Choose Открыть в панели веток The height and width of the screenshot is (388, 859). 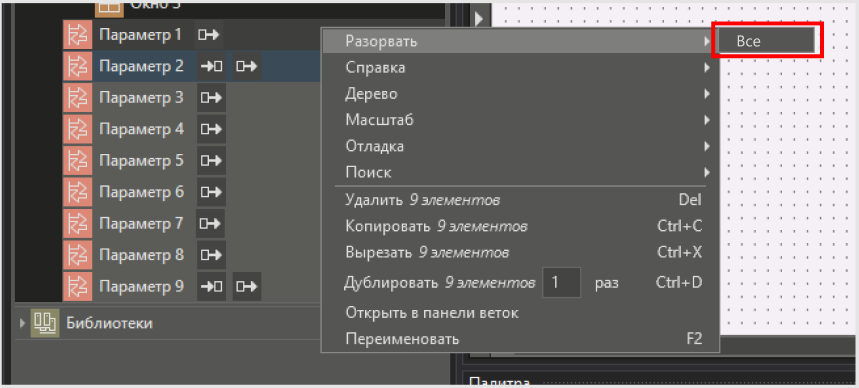[520, 313]
